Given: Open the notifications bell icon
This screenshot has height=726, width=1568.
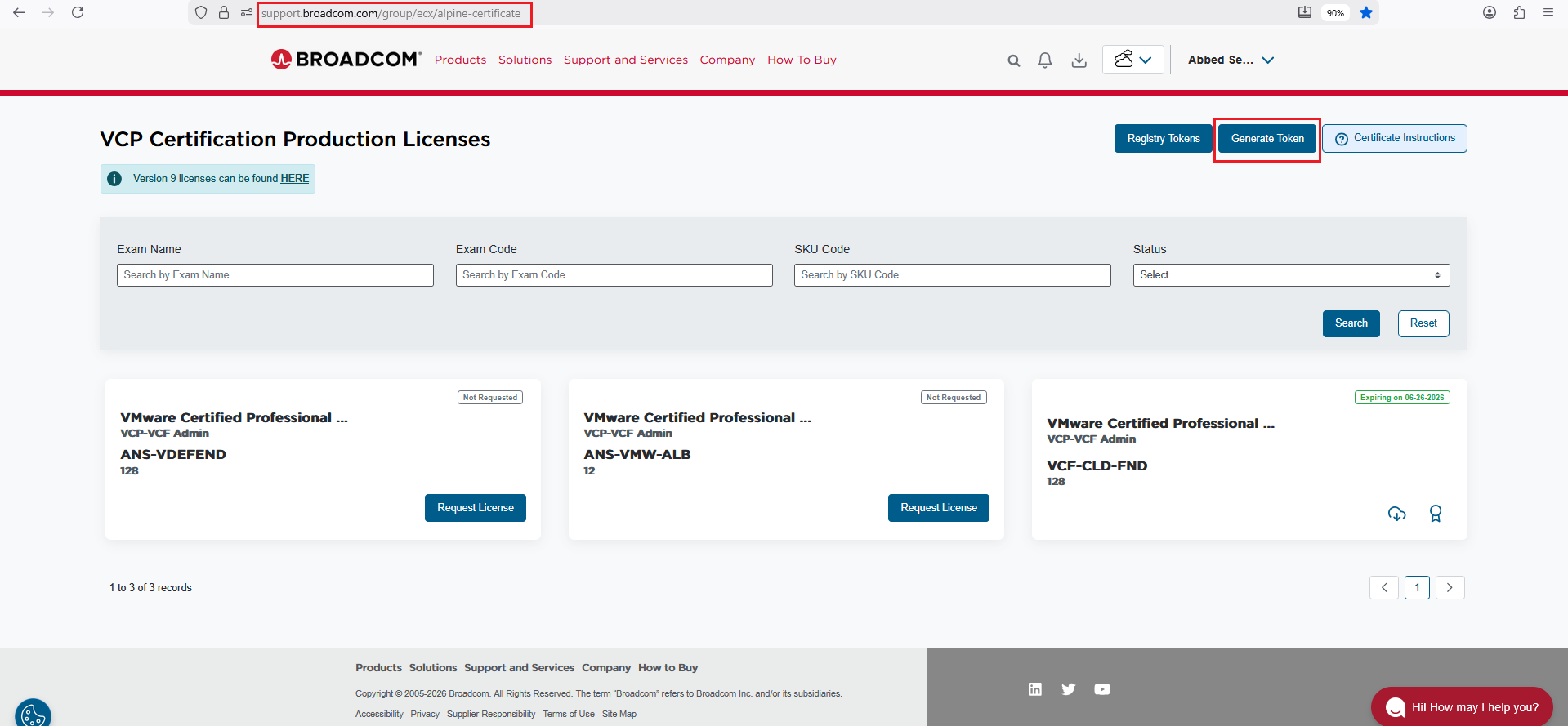Looking at the screenshot, I should (x=1044, y=60).
